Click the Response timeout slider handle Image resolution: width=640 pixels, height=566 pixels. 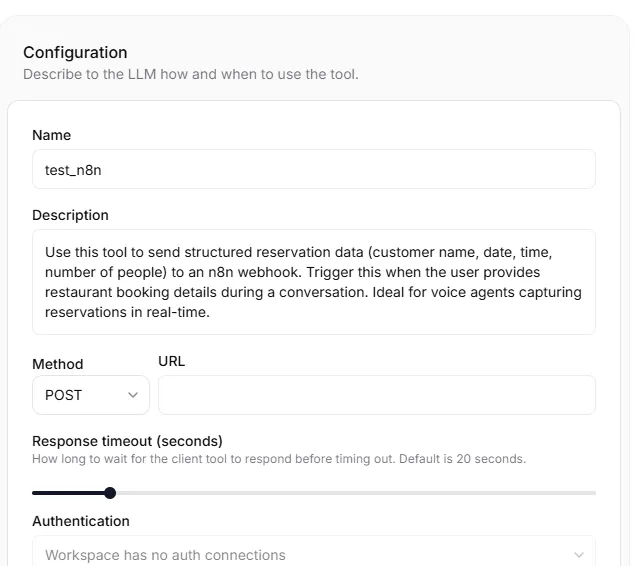[x=110, y=493]
